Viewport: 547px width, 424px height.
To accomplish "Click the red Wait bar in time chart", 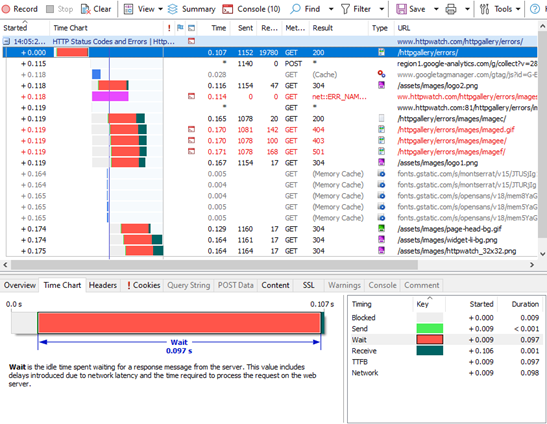I will pyautogui.click(x=179, y=323).
